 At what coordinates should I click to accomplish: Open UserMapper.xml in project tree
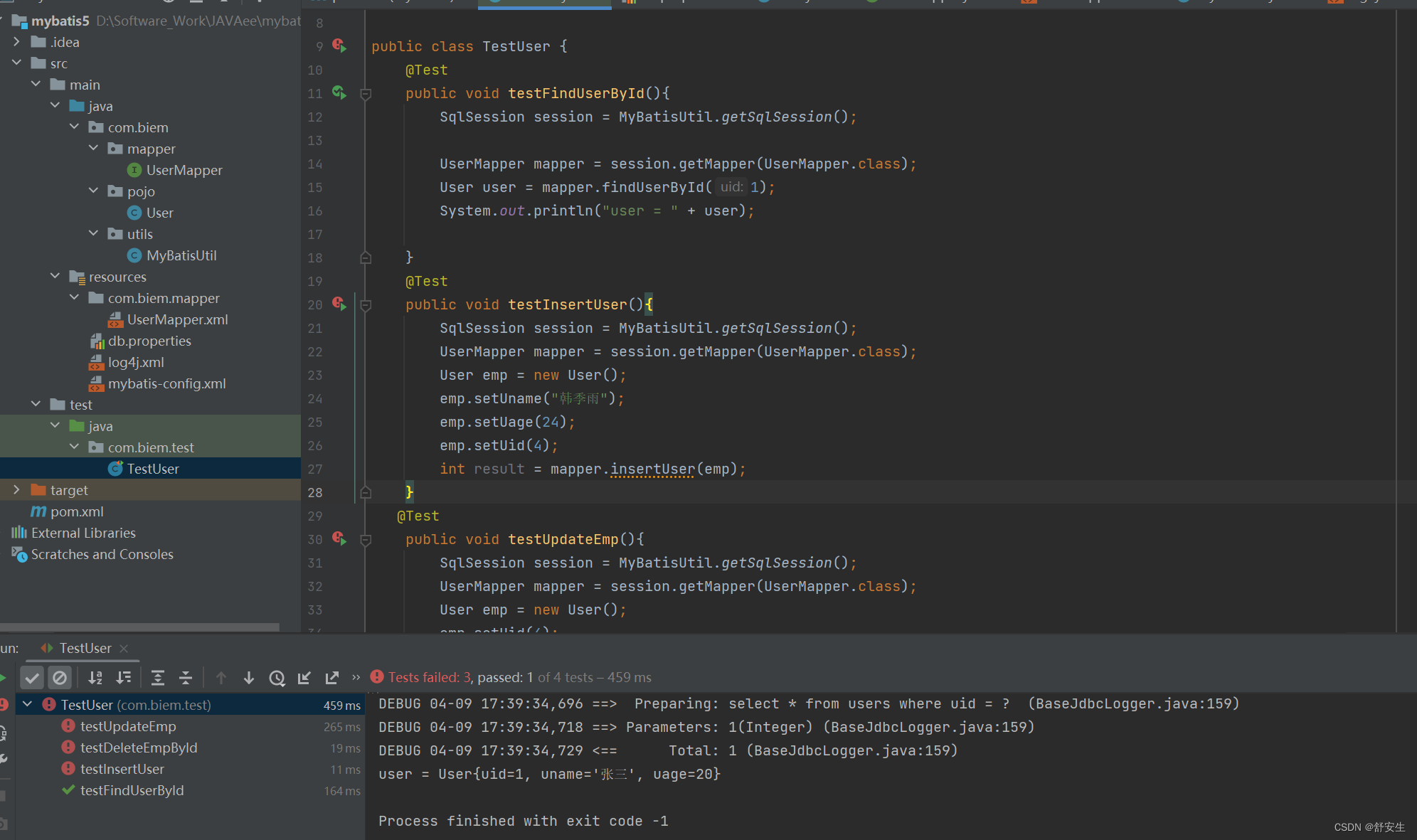177,319
